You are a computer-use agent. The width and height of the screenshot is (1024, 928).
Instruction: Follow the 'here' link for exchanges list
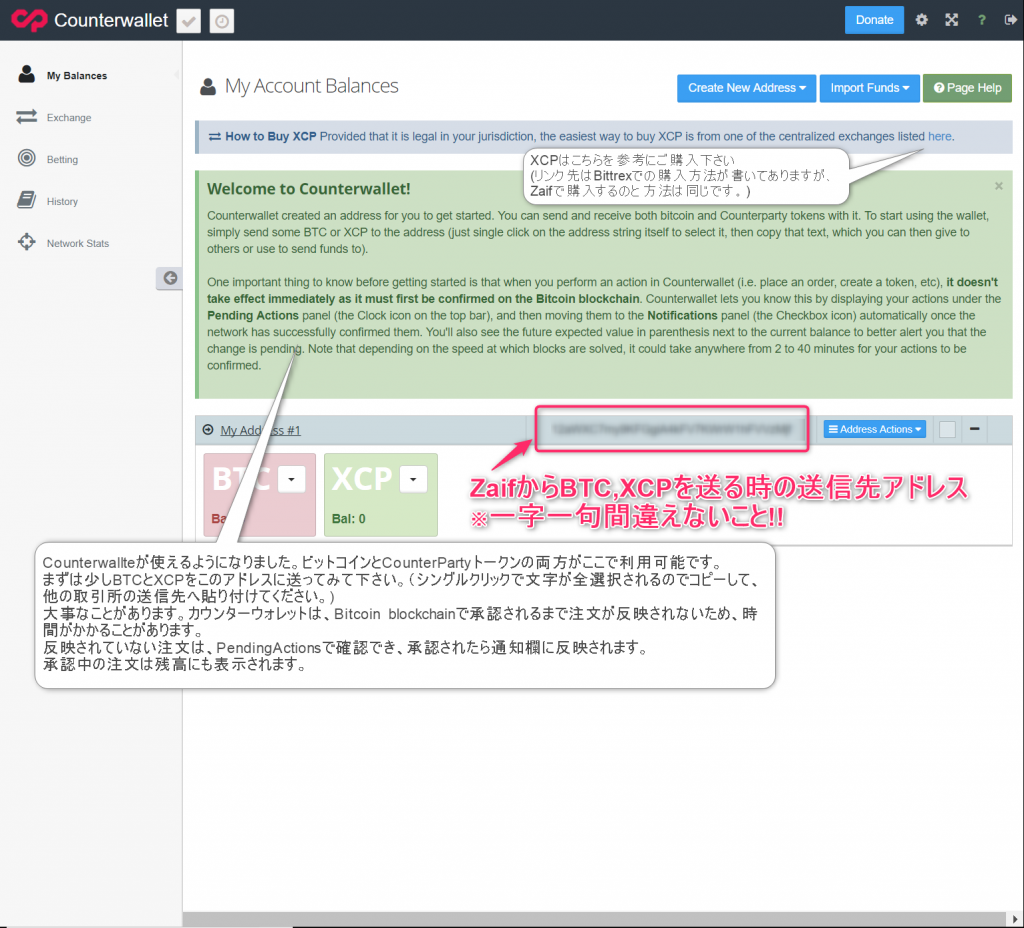(939, 136)
